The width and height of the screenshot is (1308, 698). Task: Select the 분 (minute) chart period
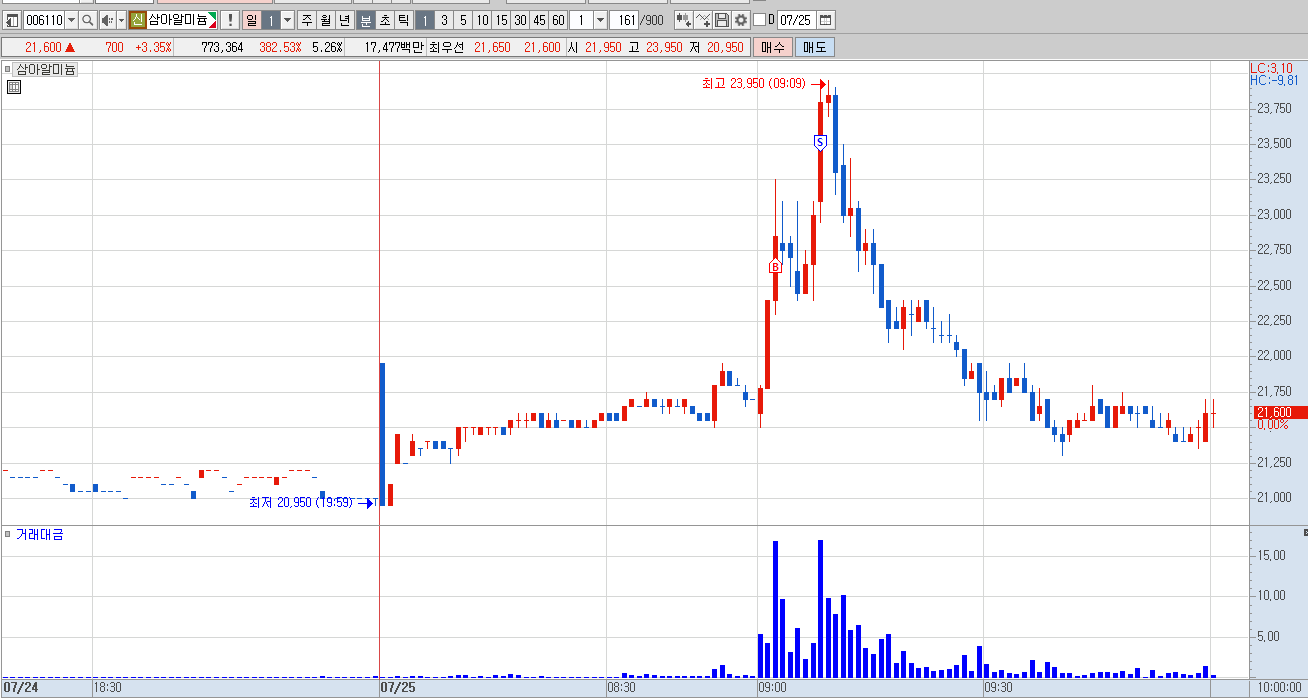[x=366, y=20]
